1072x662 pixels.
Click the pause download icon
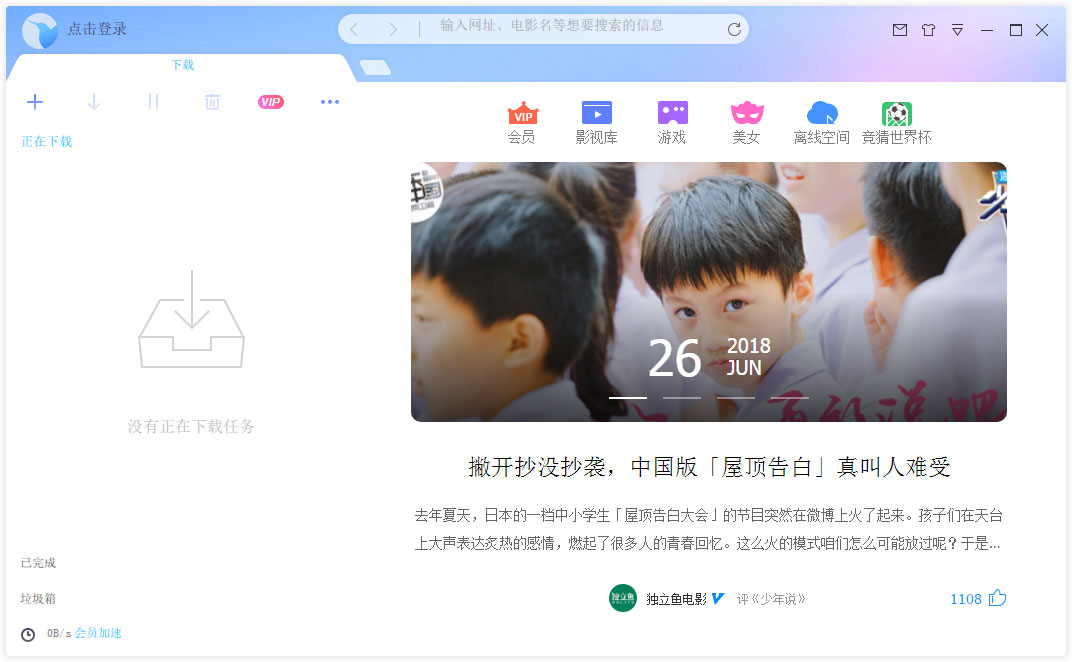click(x=153, y=102)
